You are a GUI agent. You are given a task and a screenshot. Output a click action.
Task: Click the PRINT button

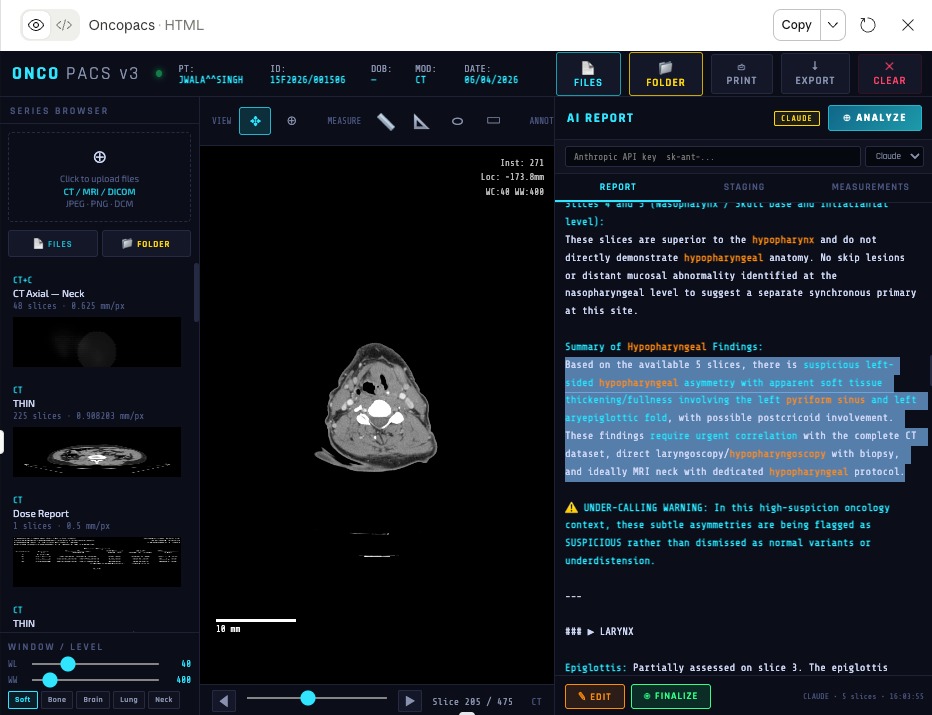click(x=741, y=74)
